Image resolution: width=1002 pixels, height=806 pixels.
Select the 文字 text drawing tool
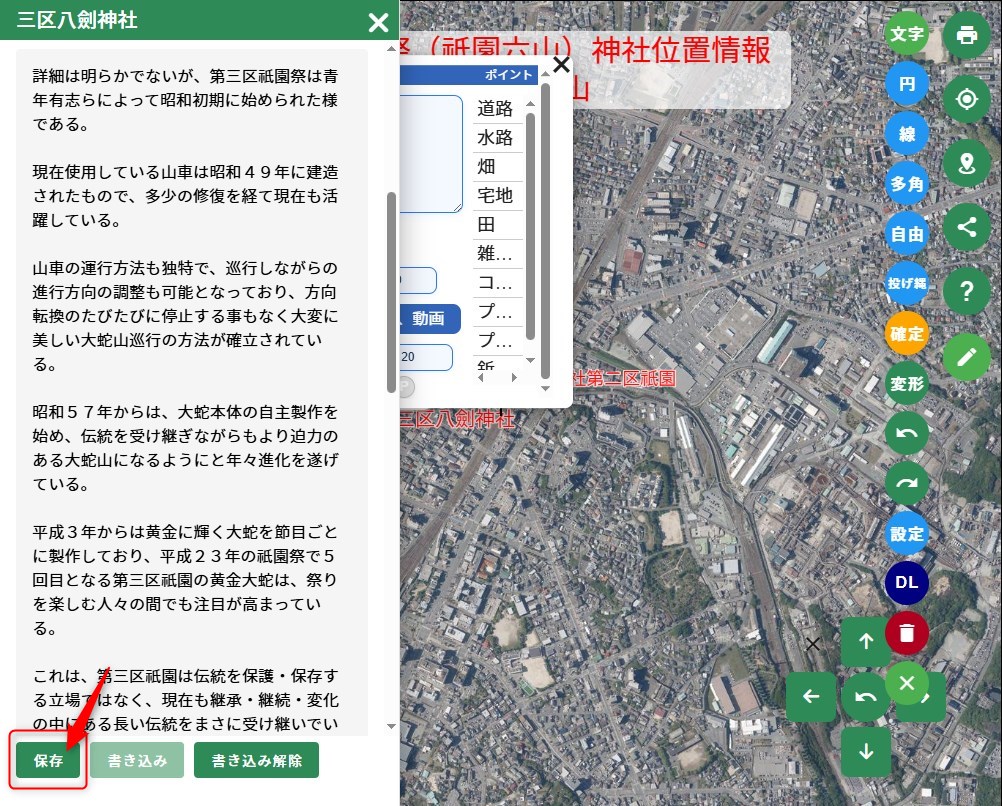coord(906,34)
